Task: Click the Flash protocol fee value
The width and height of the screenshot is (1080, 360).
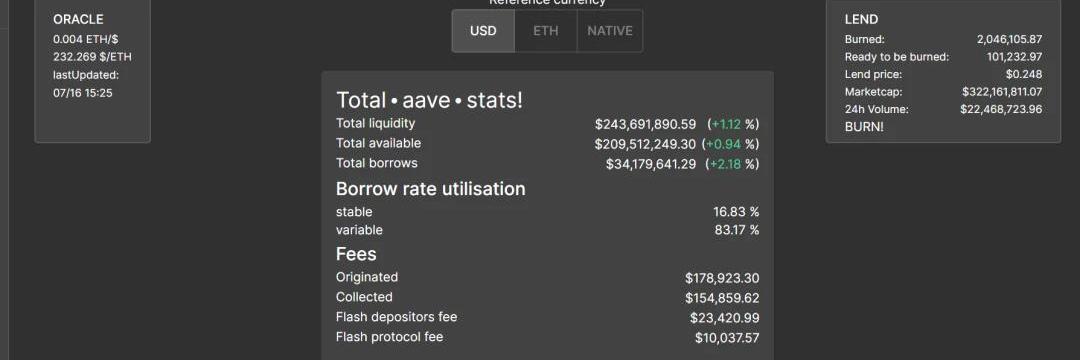Action: point(727,338)
